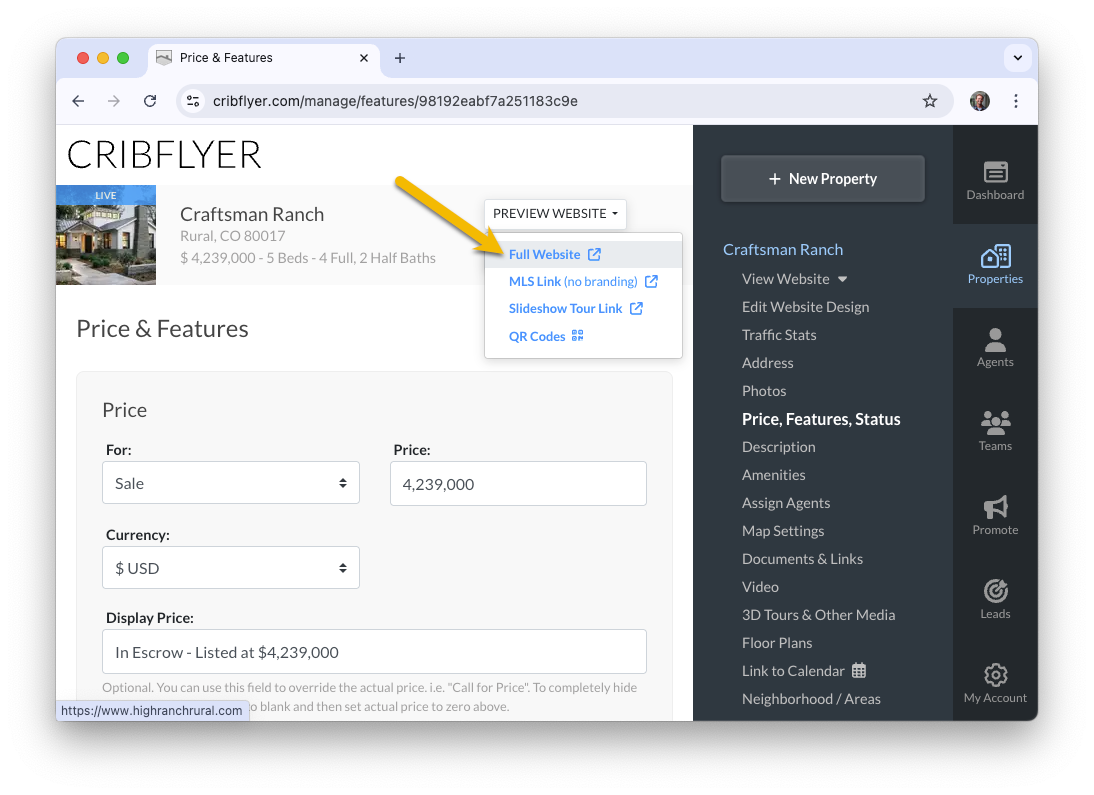The height and width of the screenshot is (795, 1094).
Task: Click the calendar icon beside Link to Calendar
Action: (x=859, y=671)
